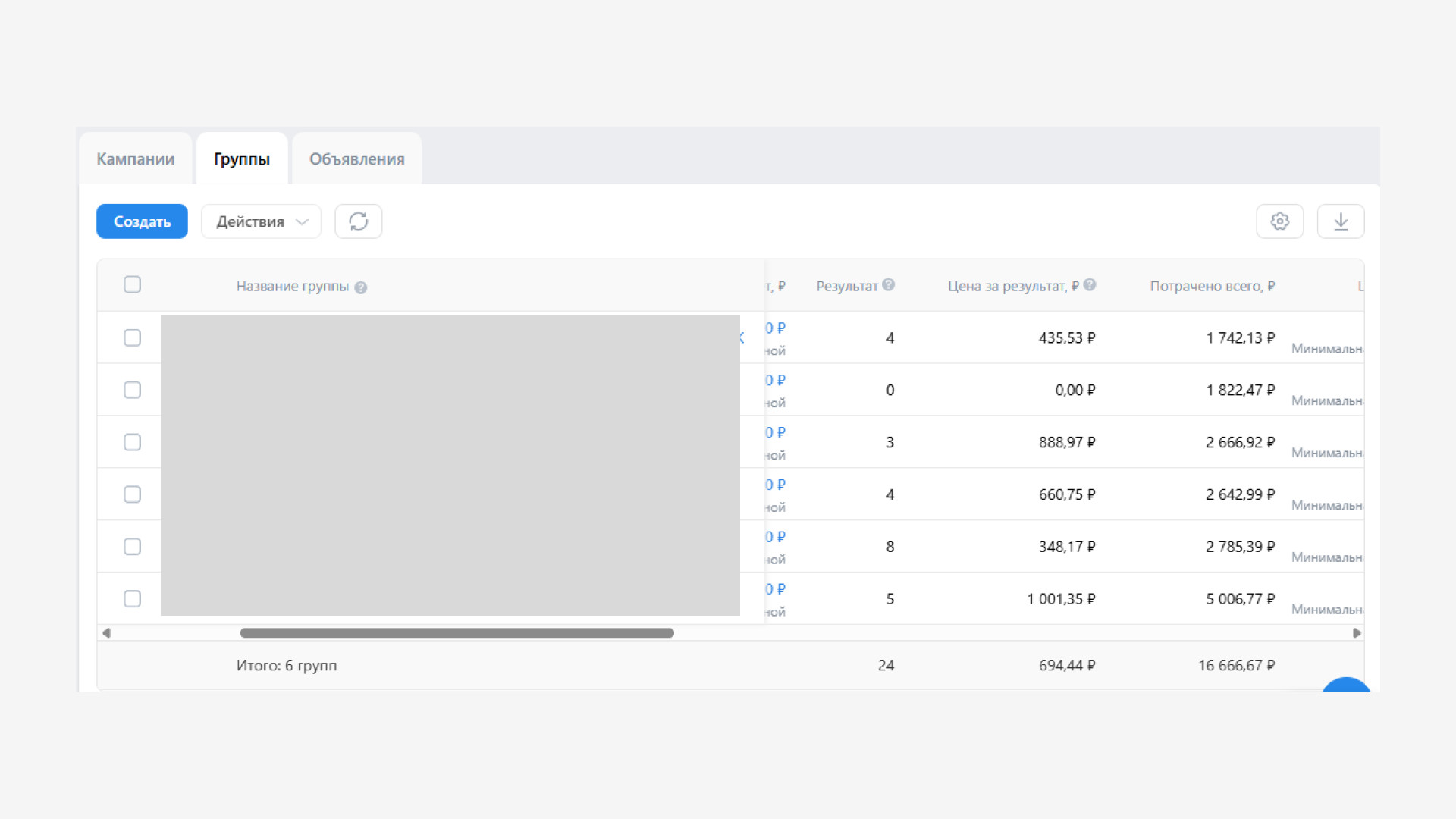Open table settings gear icon

tap(1279, 221)
